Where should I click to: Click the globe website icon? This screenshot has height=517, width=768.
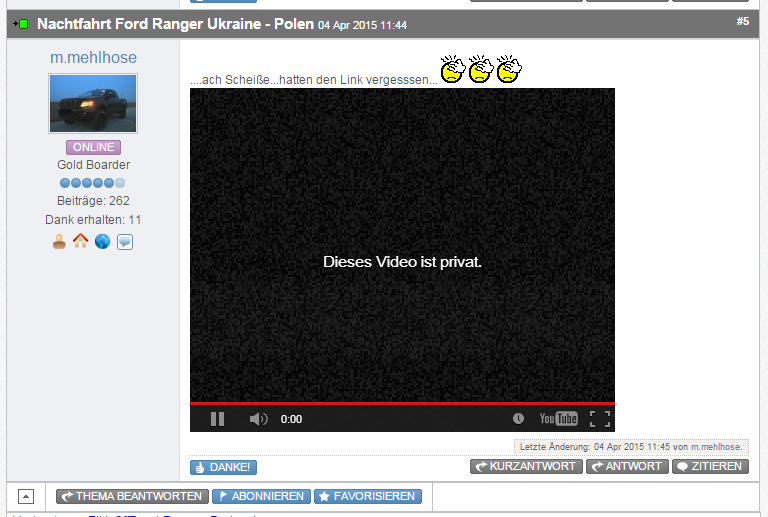pos(102,241)
